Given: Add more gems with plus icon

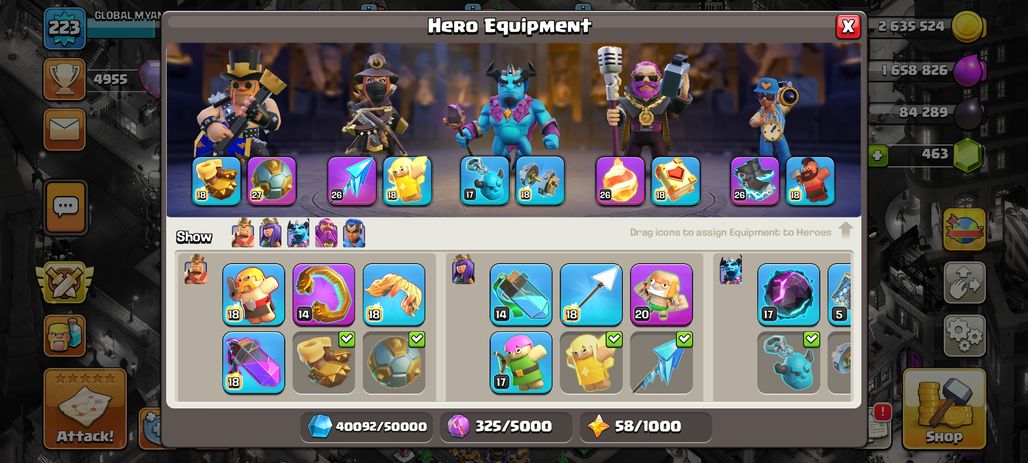Looking at the screenshot, I should pyautogui.click(x=876, y=156).
